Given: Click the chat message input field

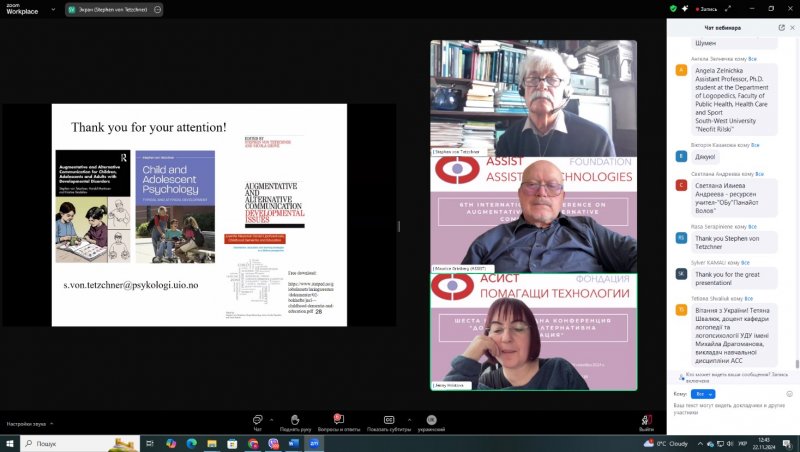Looking at the screenshot, I should coord(730,410).
